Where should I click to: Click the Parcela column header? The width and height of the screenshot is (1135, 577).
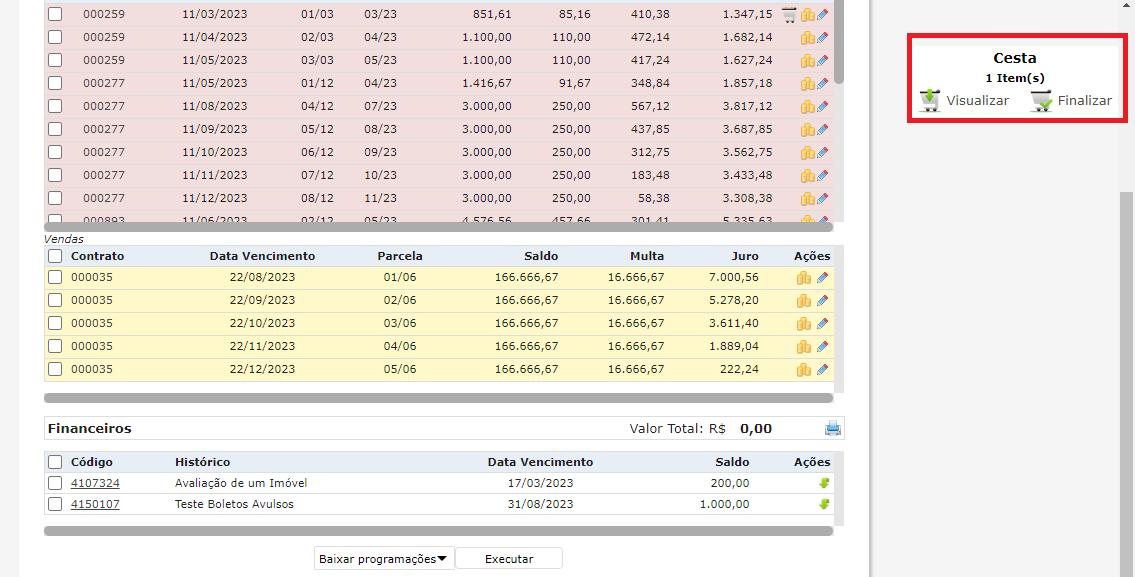[x=400, y=256]
